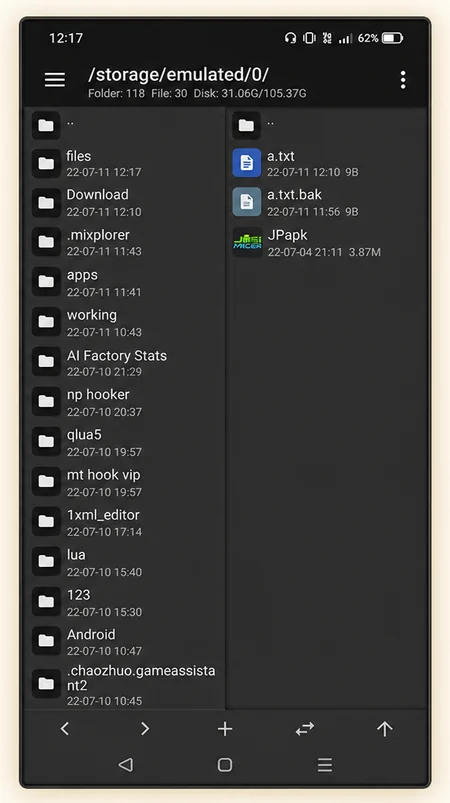Click the folder icon beside AI Factory Stats
This screenshot has width=450, height=803.
(46, 362)
